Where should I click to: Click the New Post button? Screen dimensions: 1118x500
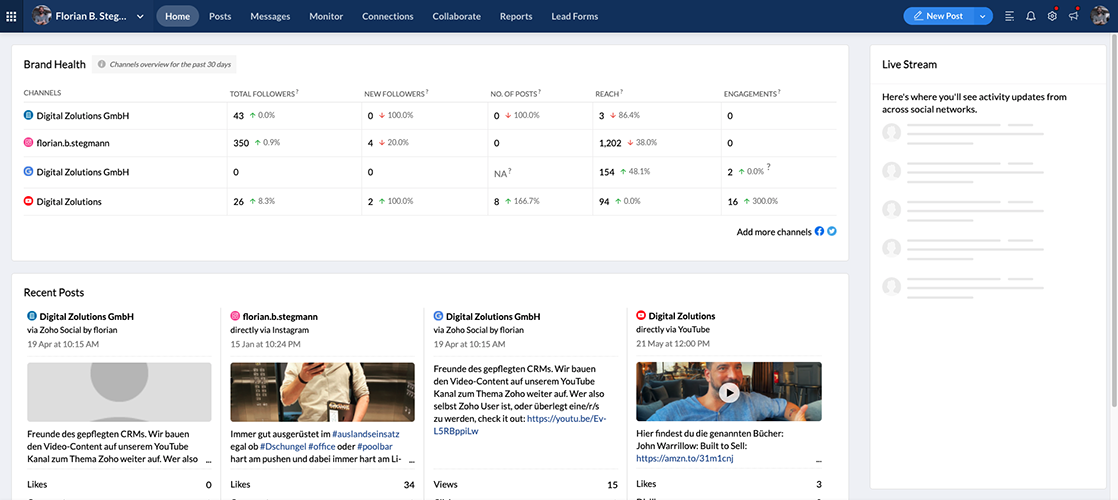[938, 16]
